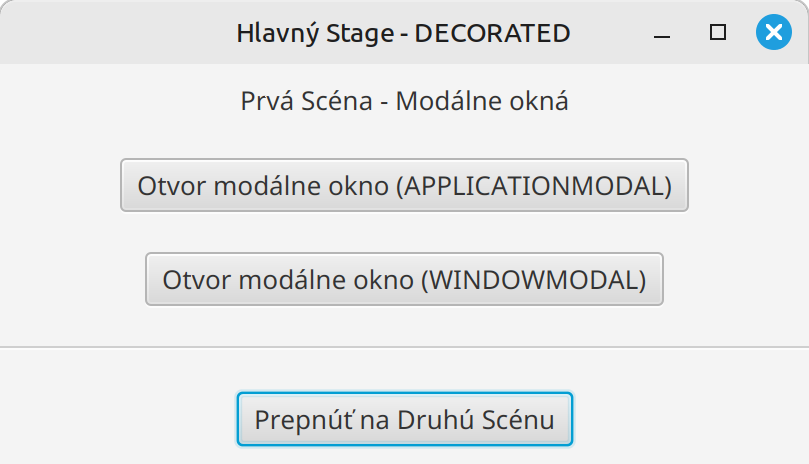Viewport: 809px width, 464px height.
Task: Open the WINDOWMODAL modal window
Action: coord(404,279)
